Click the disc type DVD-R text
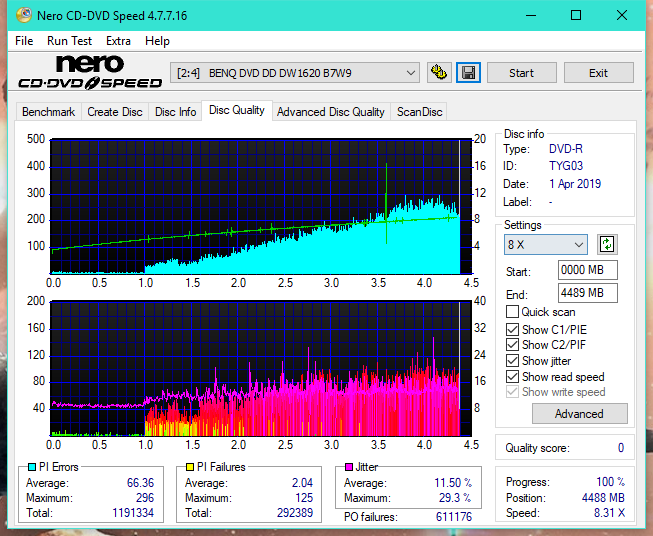 566,149
